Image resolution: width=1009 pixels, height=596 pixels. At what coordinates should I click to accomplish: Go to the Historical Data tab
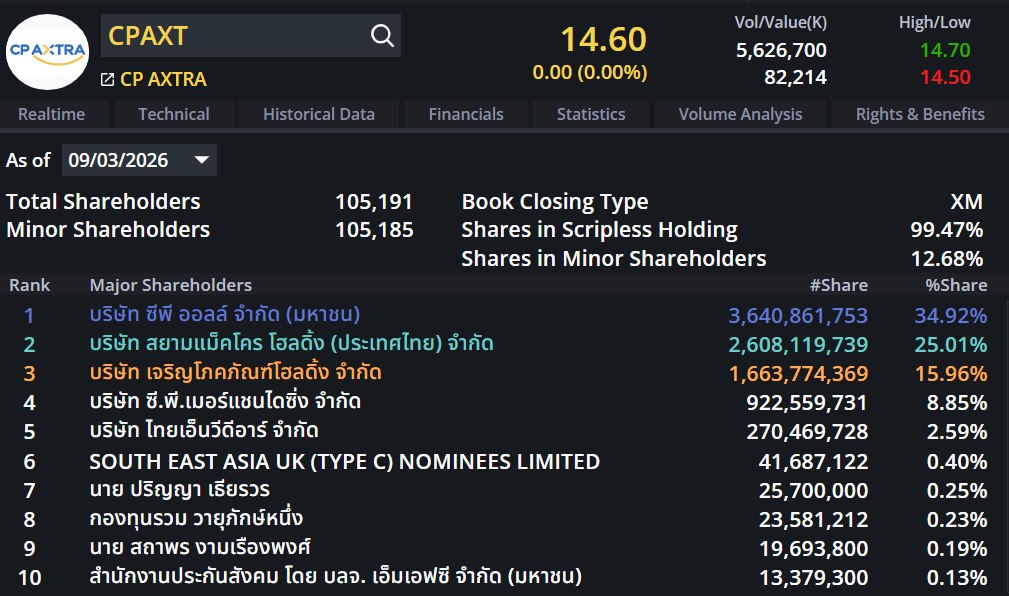click(318, 114)
